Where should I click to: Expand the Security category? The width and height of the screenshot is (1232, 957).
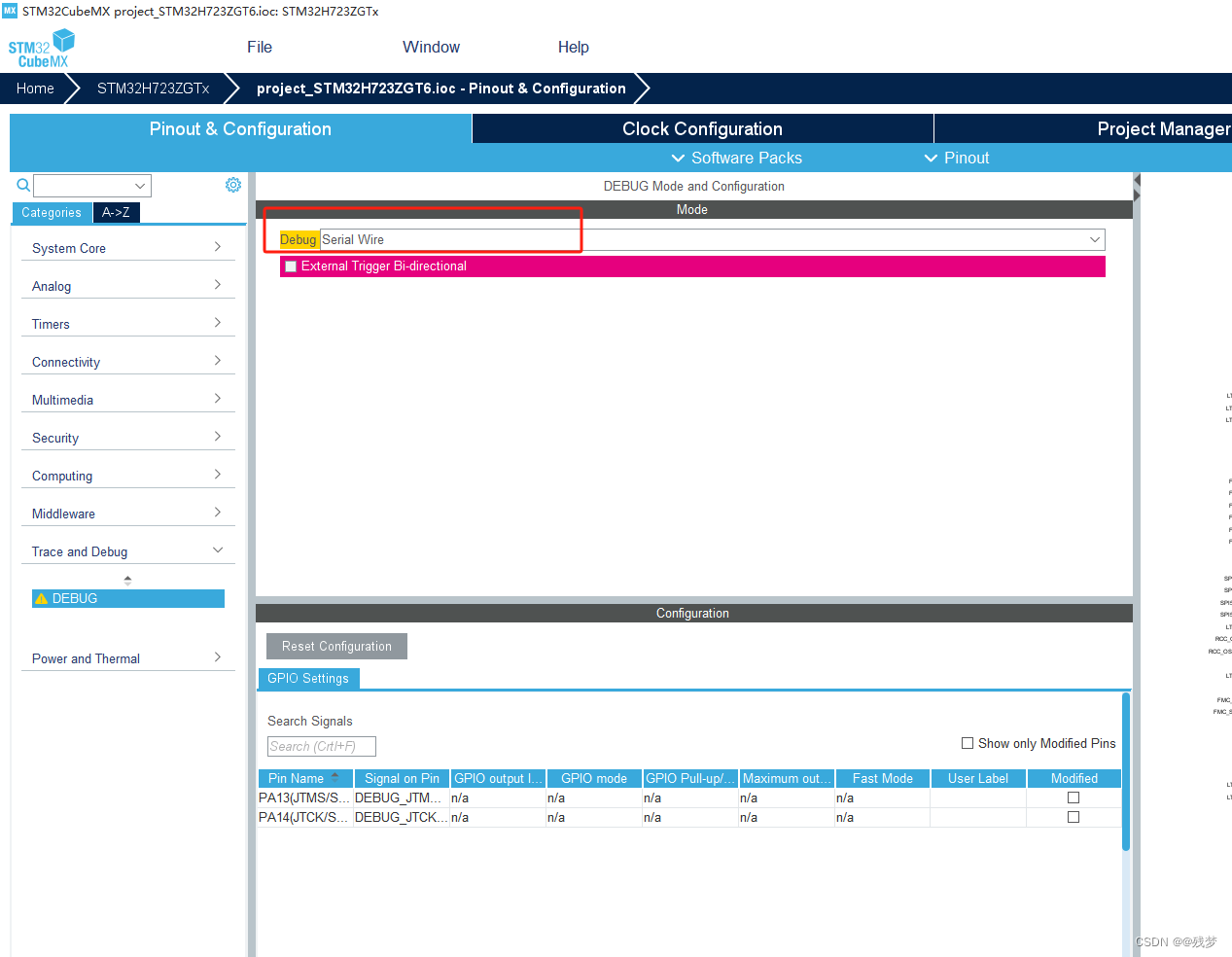pyautogui.click(x=127, y=438)
